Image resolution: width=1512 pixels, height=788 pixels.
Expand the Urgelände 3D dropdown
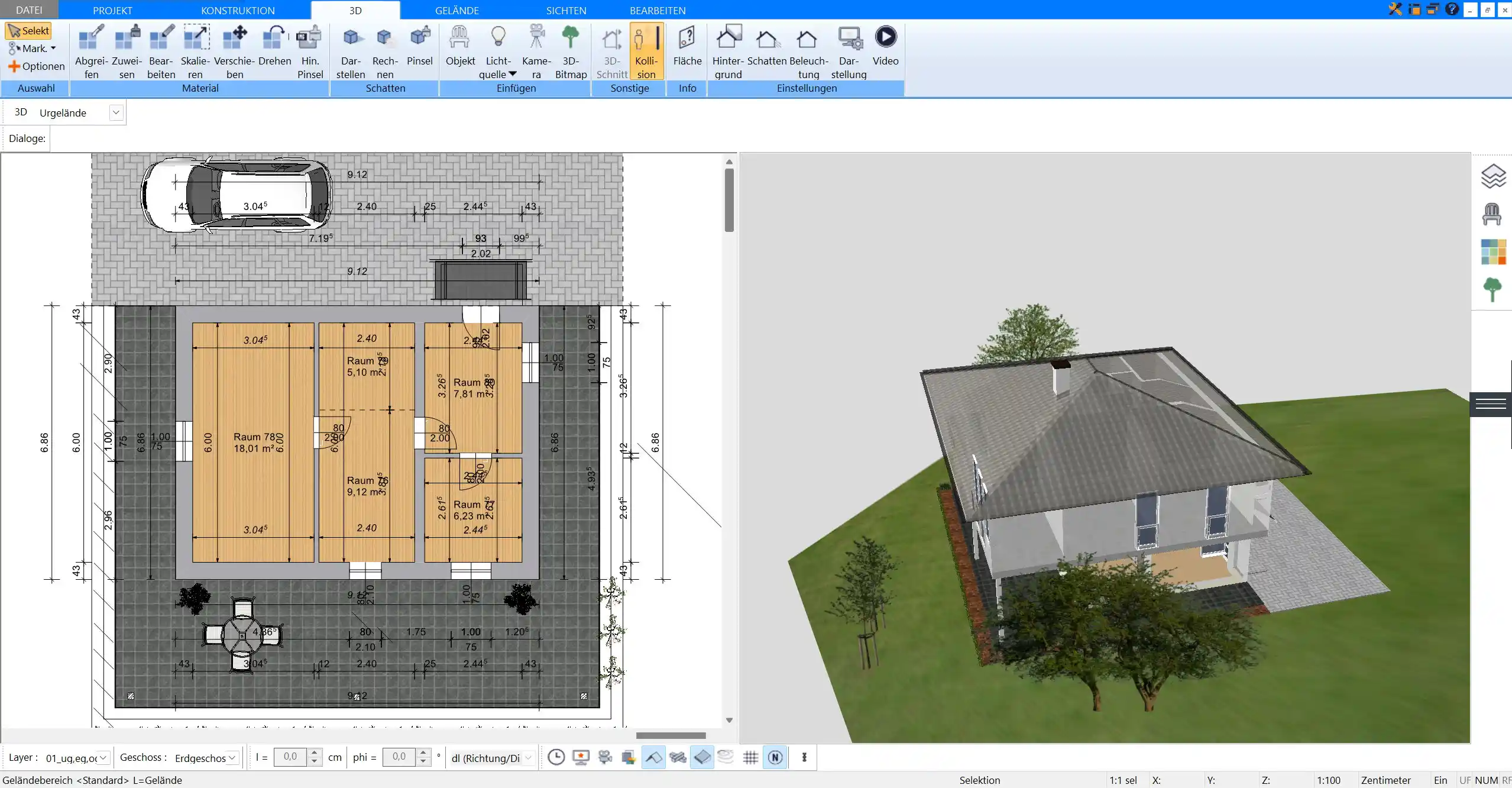pyautogui.click(x=116, y=112)
